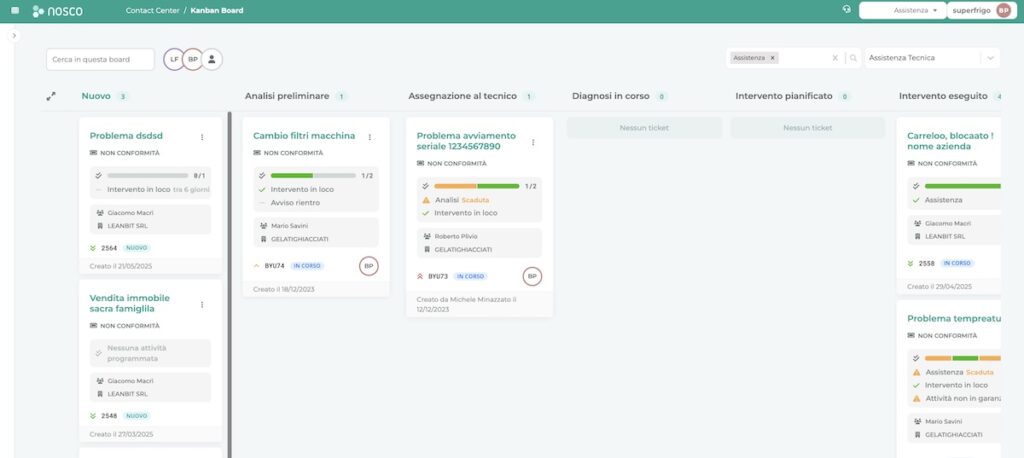Expand the left sidebar with chevron
The height and width of the screenshot is (458, 1024).
(x=14, y=36)
